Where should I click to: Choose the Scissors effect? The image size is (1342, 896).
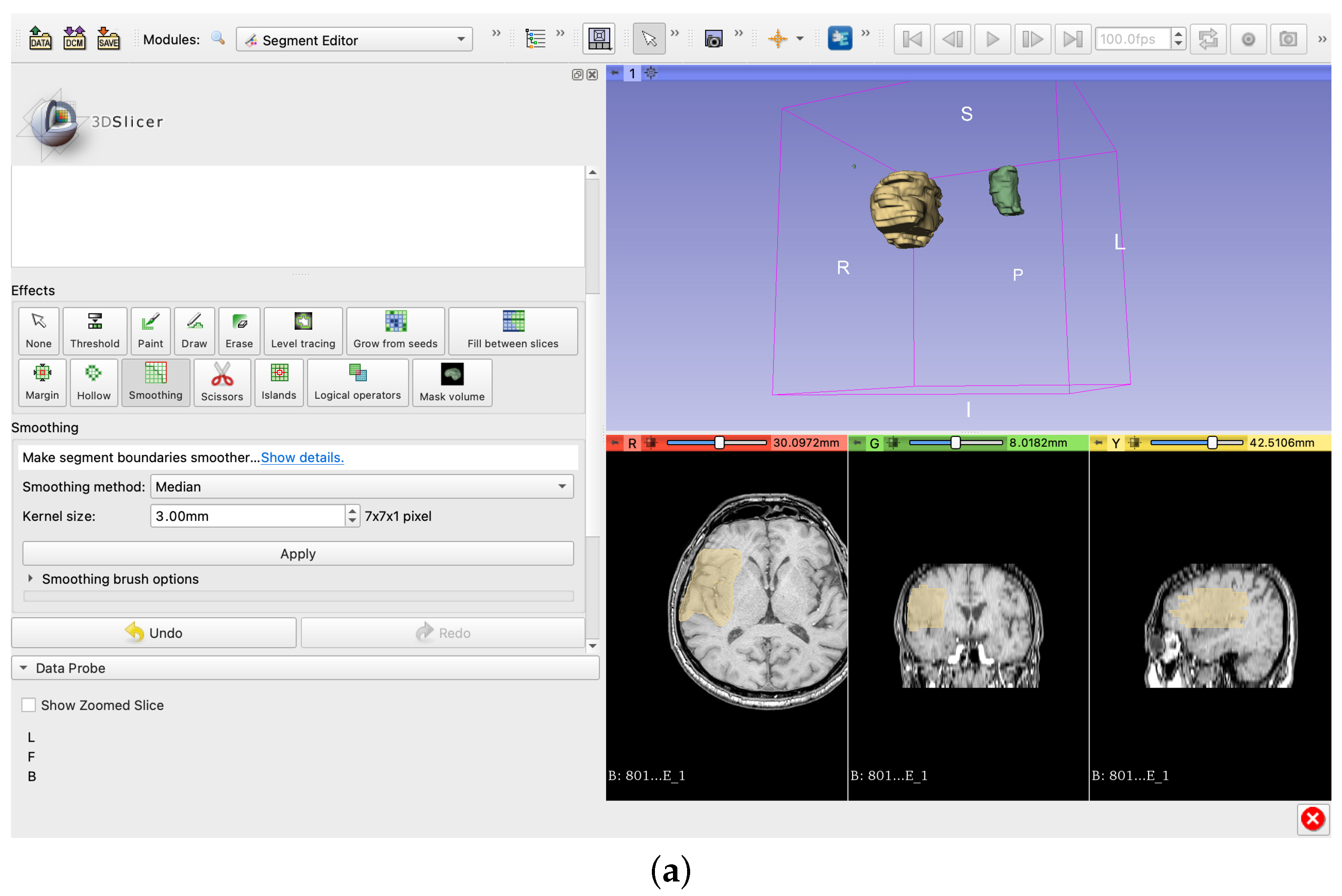[x=222, y=382]
